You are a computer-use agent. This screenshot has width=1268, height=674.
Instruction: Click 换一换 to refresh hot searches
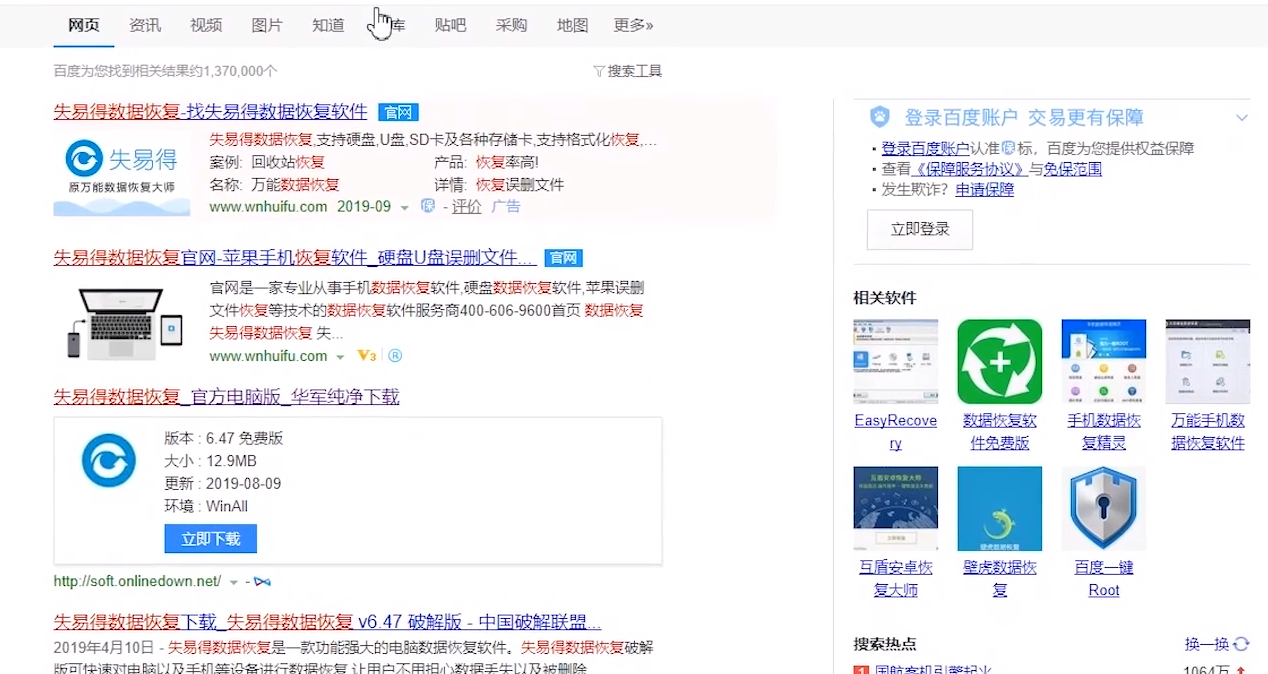tap(1207, 644)
